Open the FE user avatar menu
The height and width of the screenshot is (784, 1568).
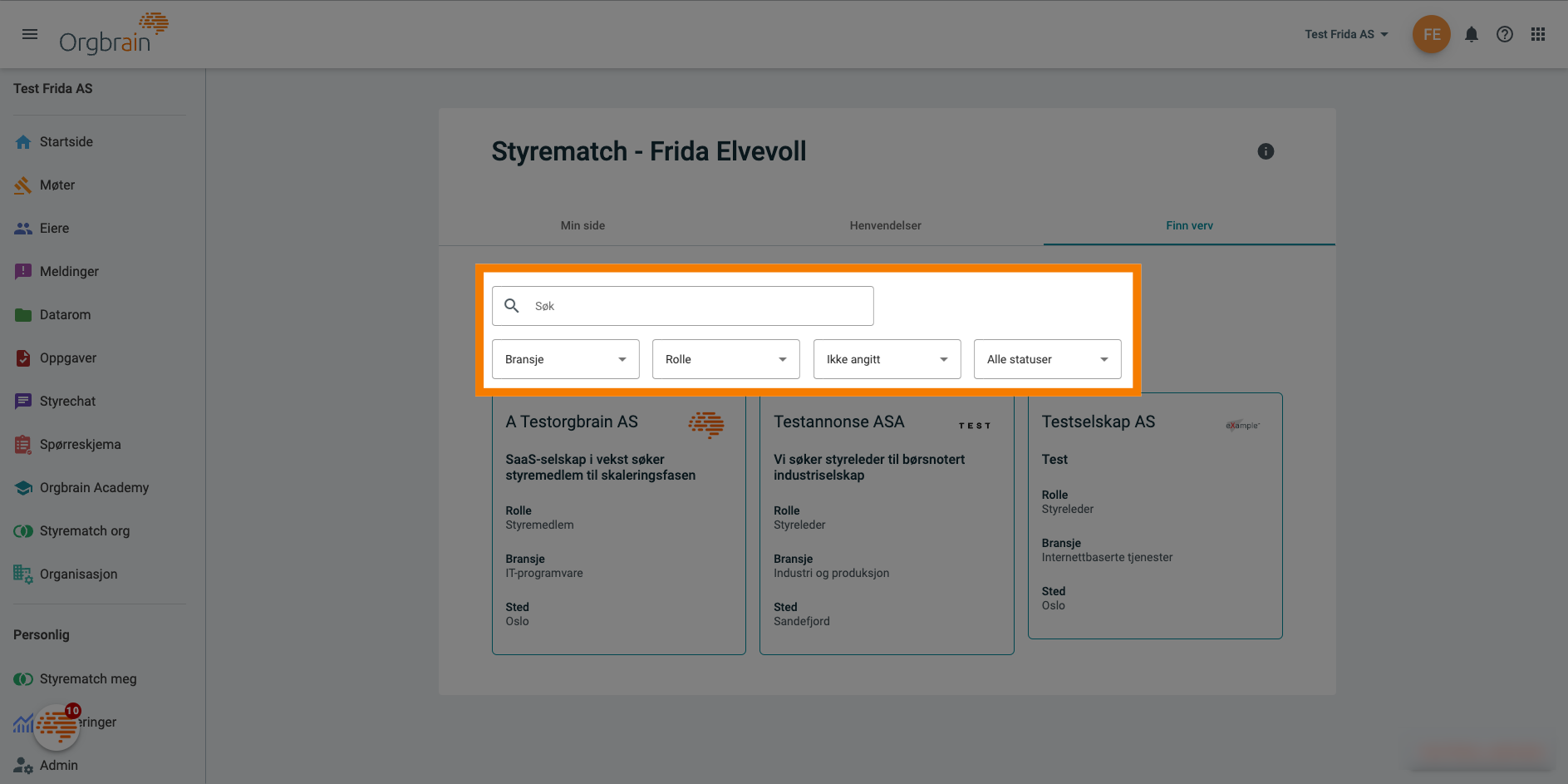1431,34
